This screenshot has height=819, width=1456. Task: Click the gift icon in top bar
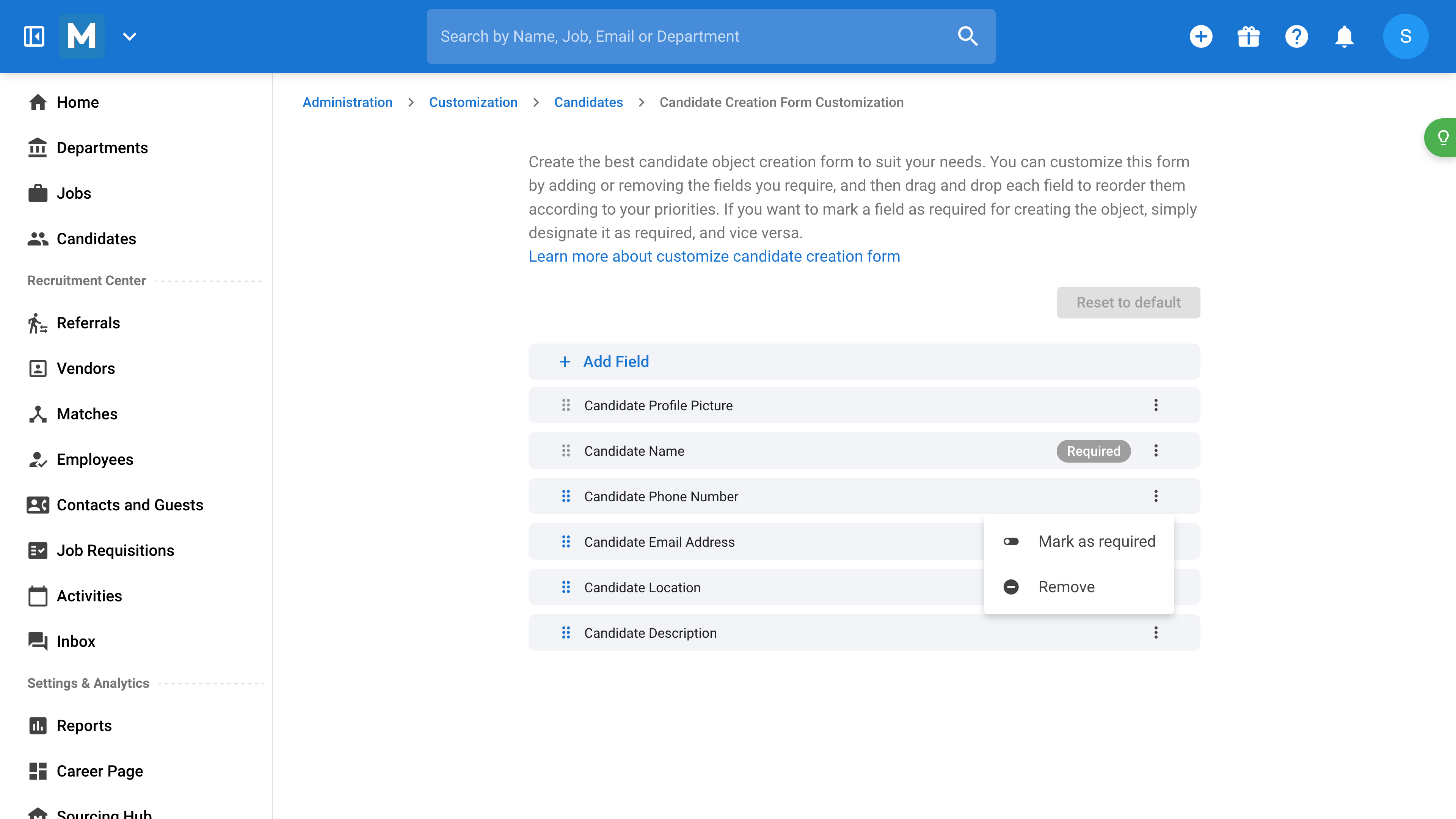tap(1249, 36)
